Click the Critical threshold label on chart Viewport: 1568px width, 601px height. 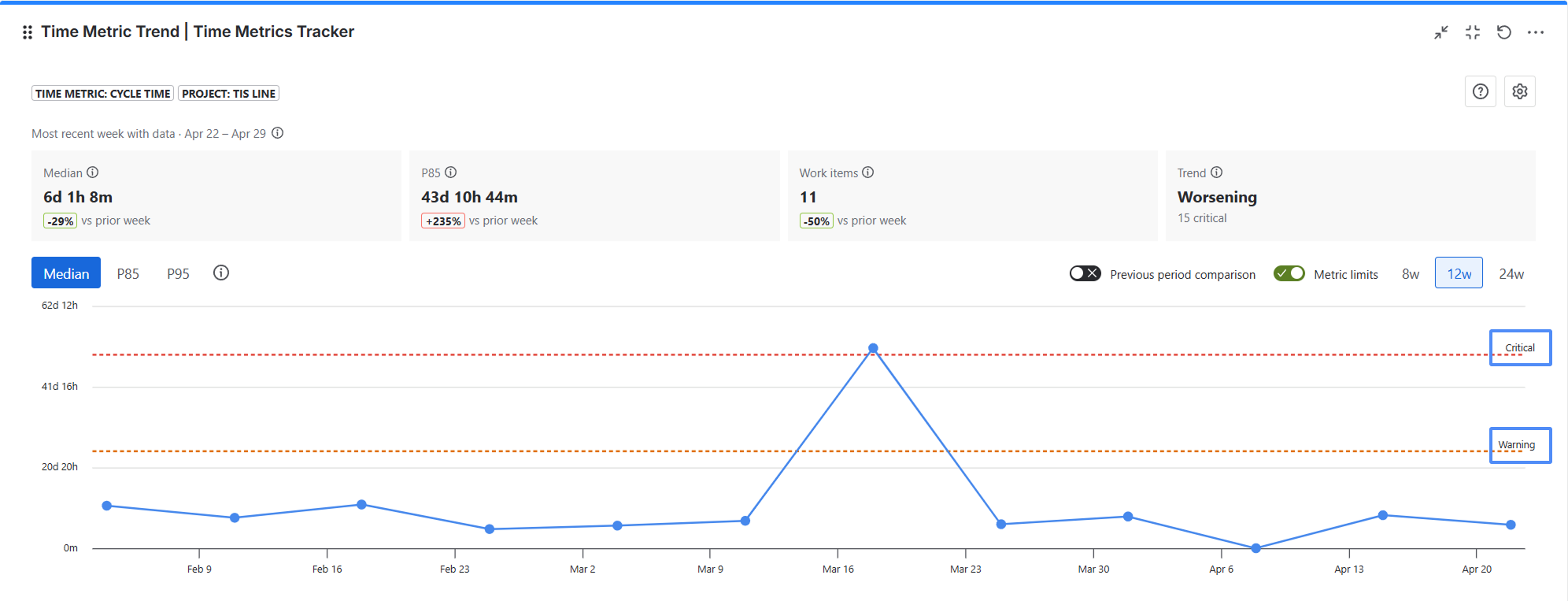coord(1520,347)
